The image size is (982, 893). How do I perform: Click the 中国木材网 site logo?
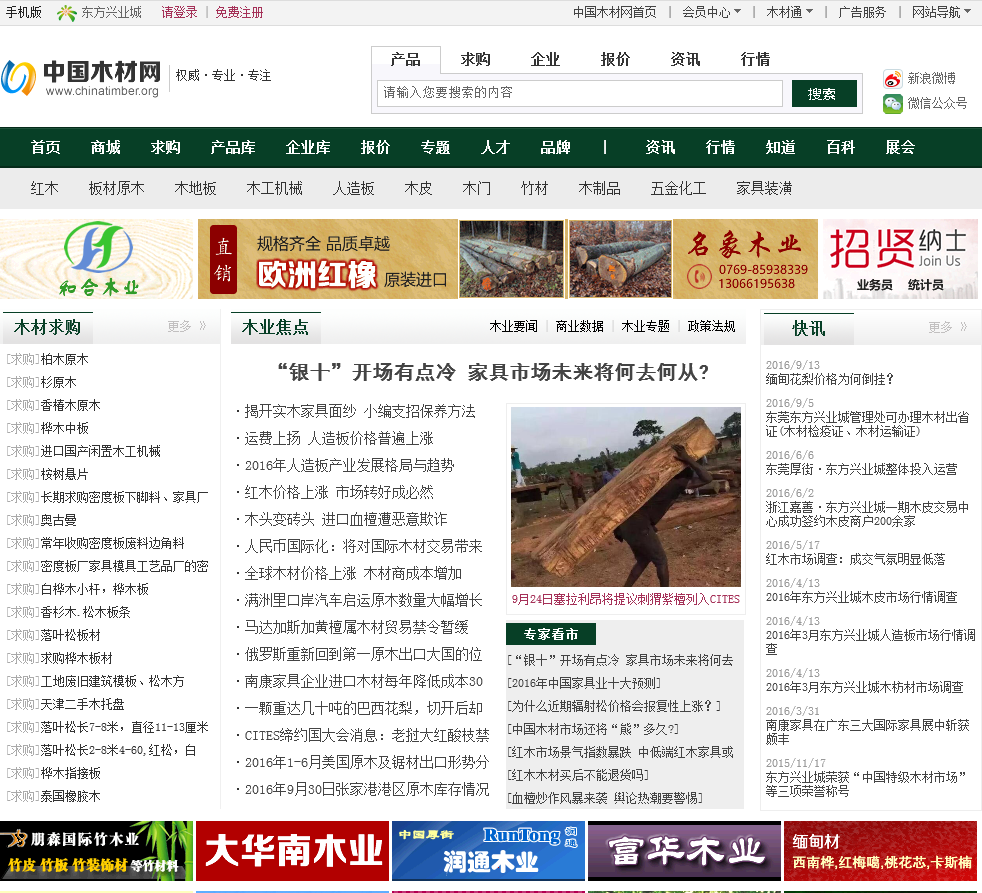[x=81, y=78]
